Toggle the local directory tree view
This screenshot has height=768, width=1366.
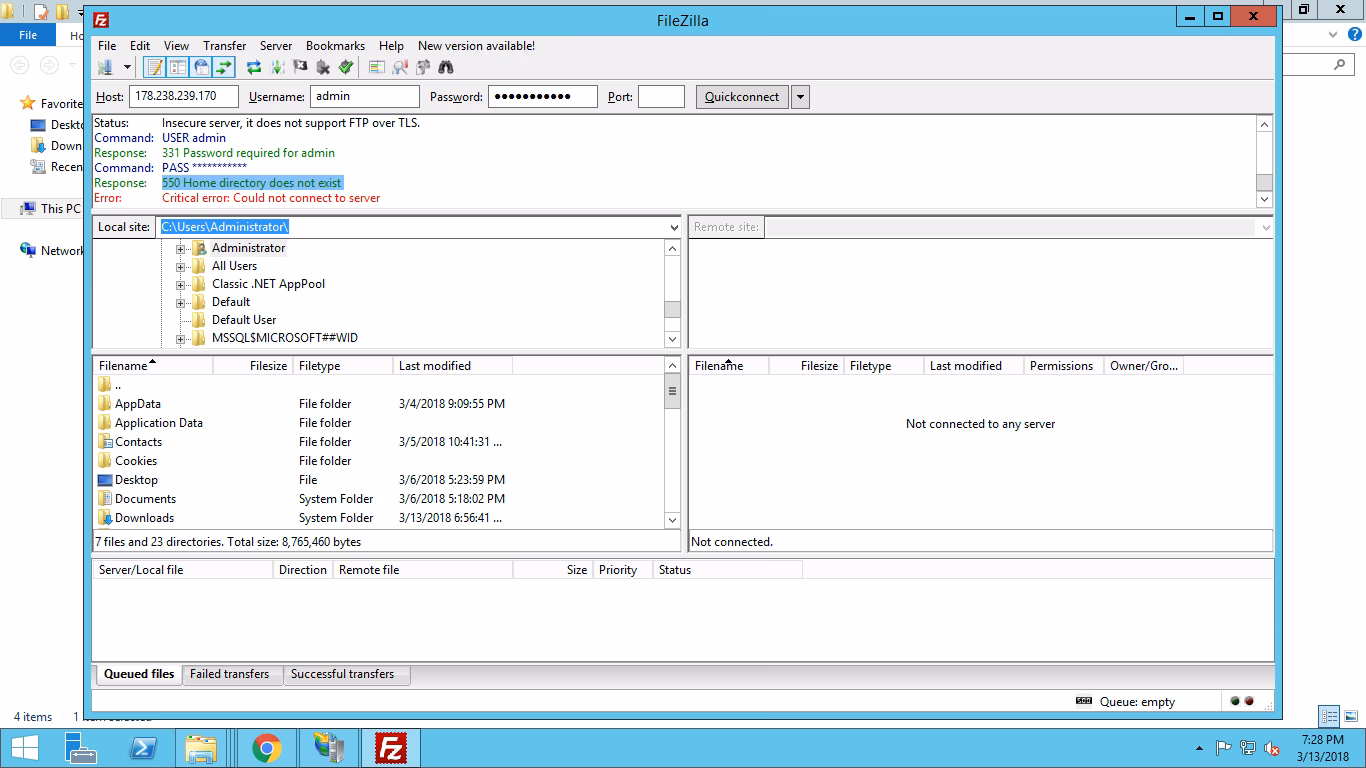pyautogui.click(x=178, y=68)
